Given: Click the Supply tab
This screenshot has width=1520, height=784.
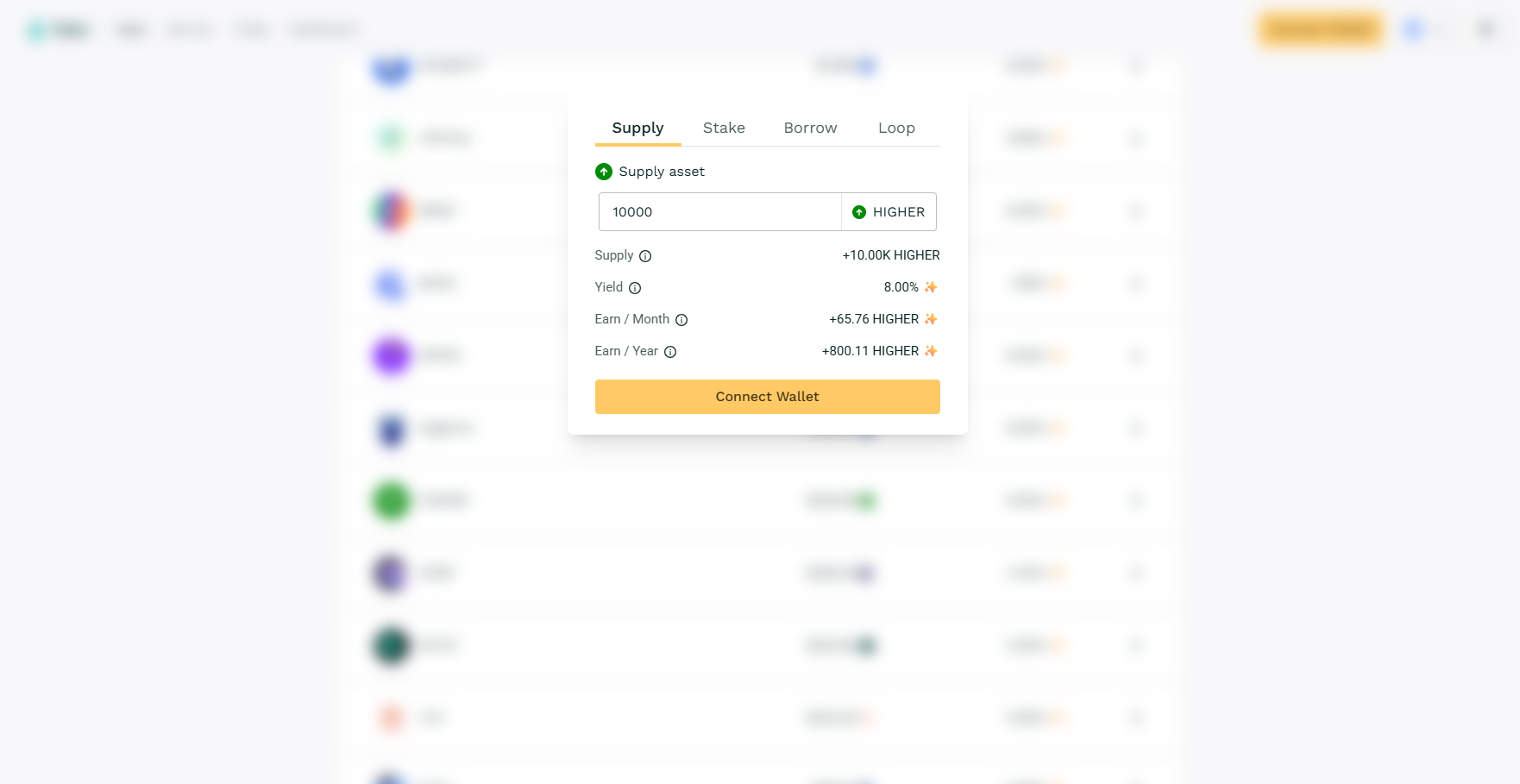Looking at the screenshot, I should [x=638, y=128].
